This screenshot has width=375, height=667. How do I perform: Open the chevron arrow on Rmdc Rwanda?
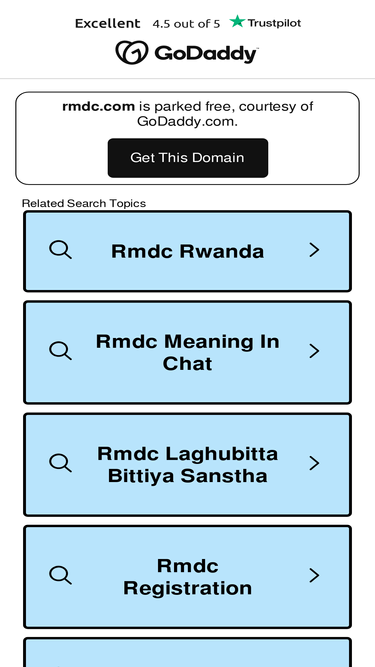(314, 250)
